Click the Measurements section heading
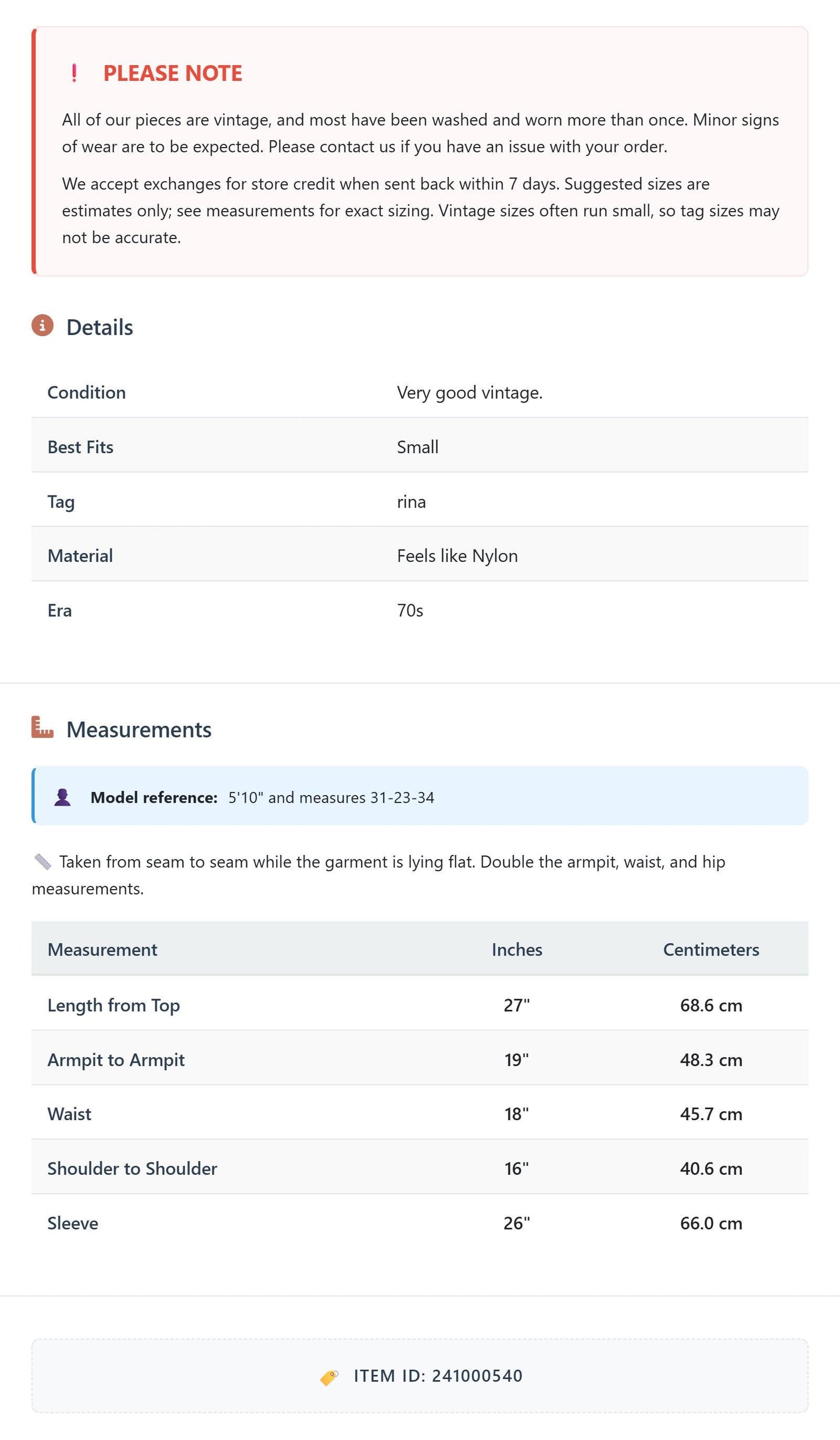840x1440 pixels. click(x=139, y=730)
